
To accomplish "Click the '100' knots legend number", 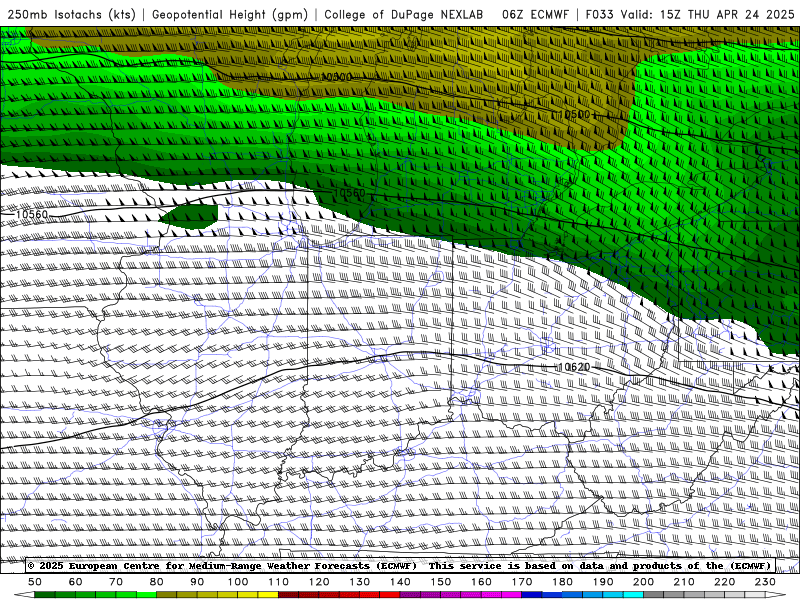I will pyautogui.click(x=238, y=582).
